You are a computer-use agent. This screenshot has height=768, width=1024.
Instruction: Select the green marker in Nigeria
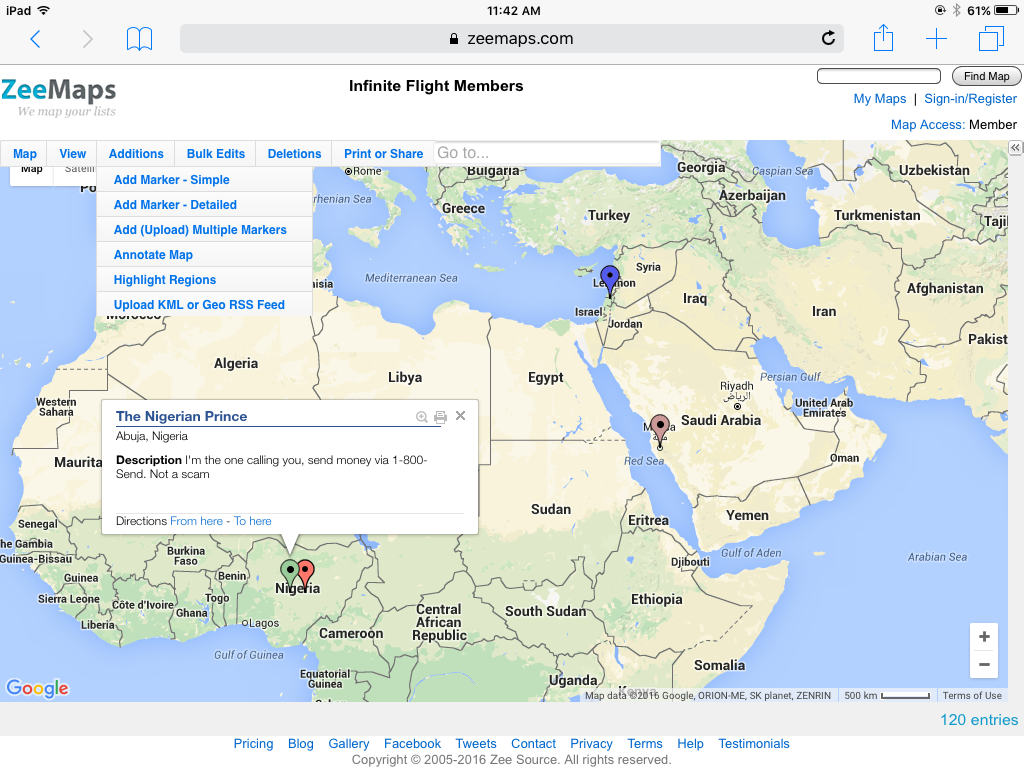[290, 575]
